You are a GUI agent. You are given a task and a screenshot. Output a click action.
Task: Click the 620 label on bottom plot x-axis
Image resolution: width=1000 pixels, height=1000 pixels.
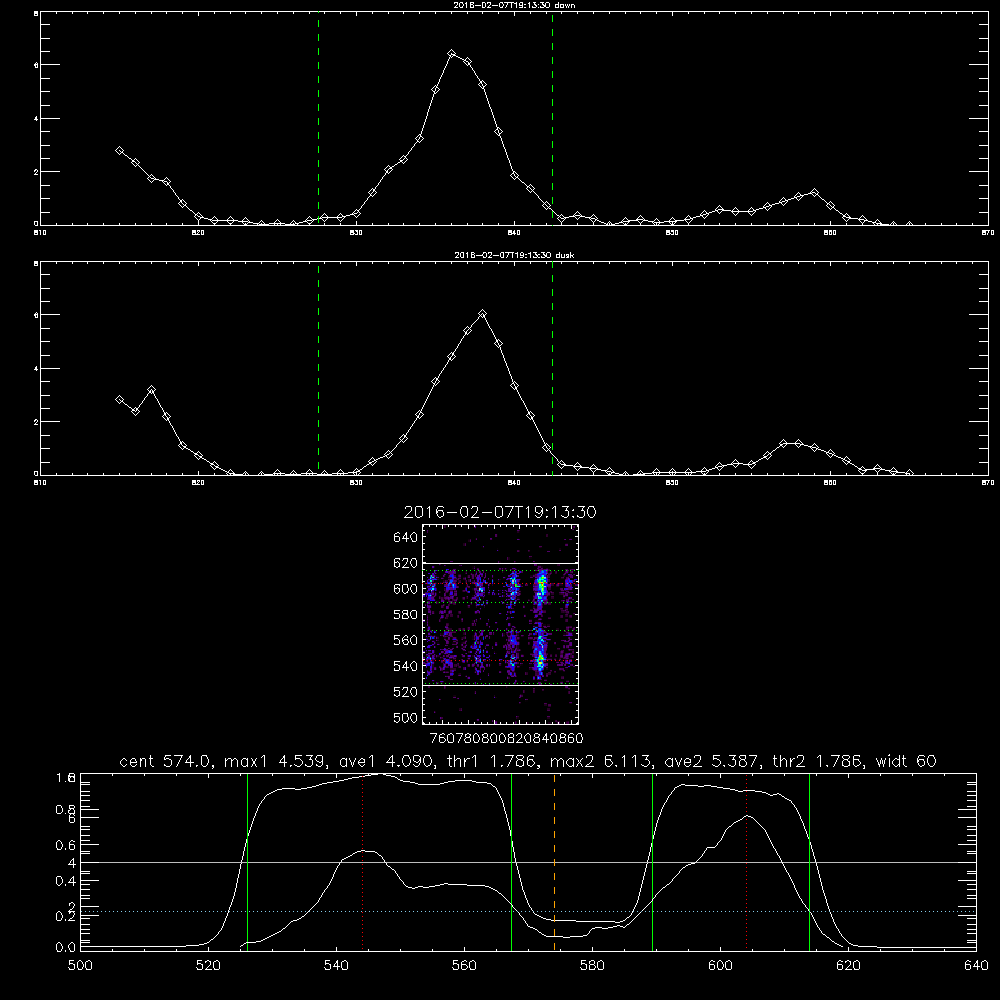point(848,966)
